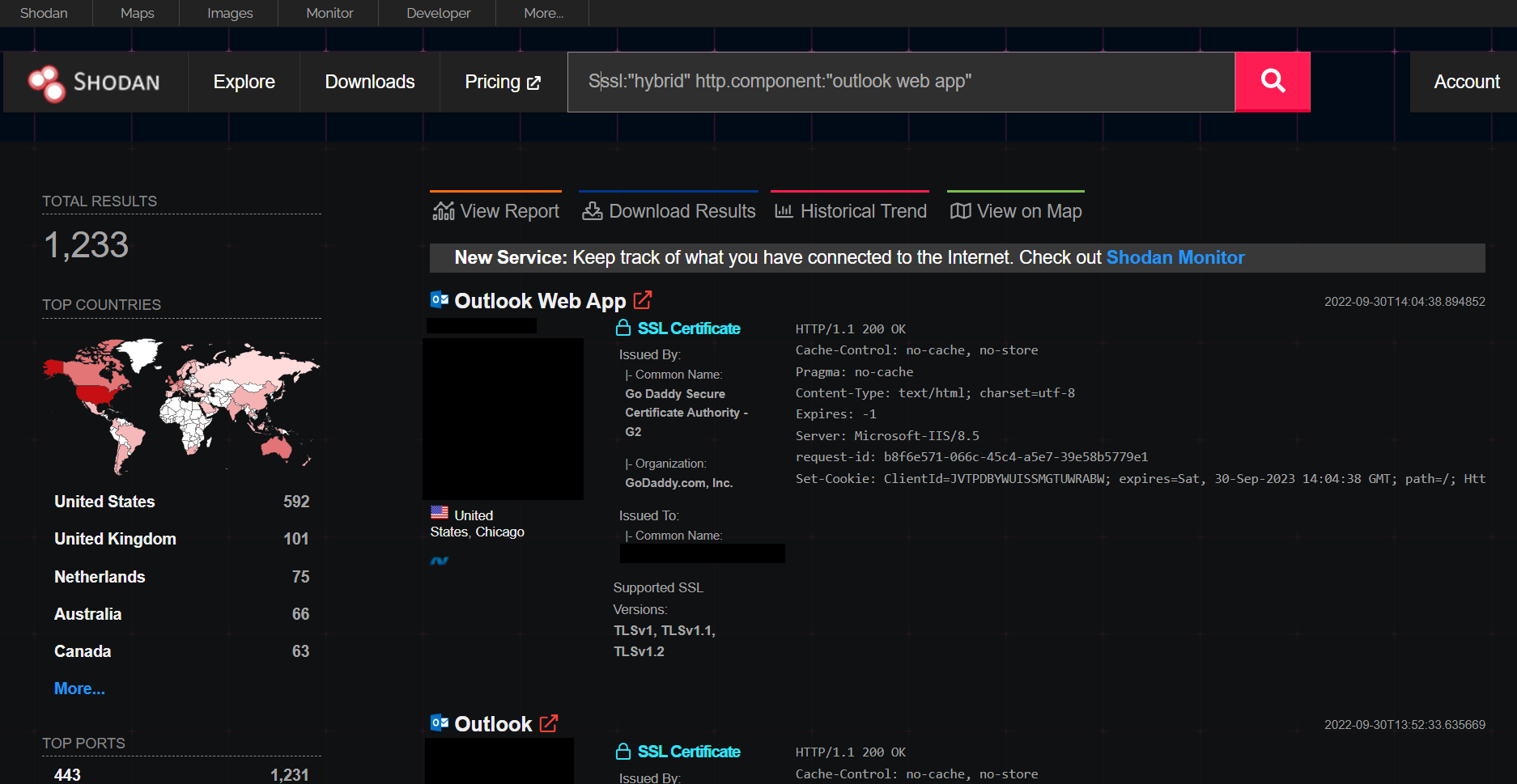Click the Outlook icon next to Outlook Web App
This screenshot has width=1517, height=784.
click(440, 299)
